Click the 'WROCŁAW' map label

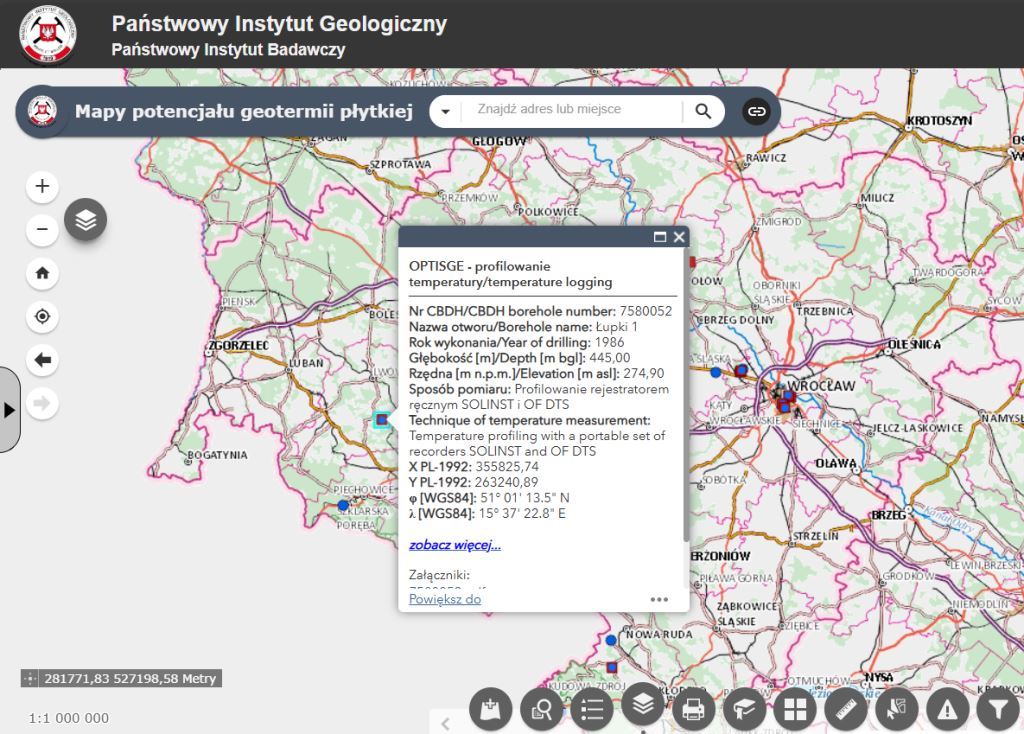821,386
